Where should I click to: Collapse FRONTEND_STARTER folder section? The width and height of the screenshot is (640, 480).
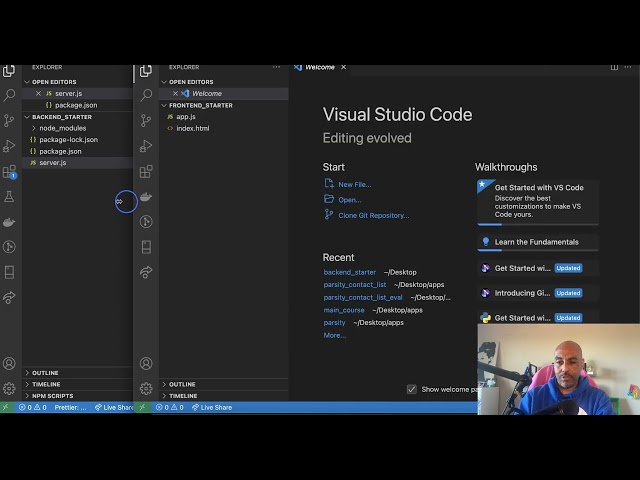point(224,105)
